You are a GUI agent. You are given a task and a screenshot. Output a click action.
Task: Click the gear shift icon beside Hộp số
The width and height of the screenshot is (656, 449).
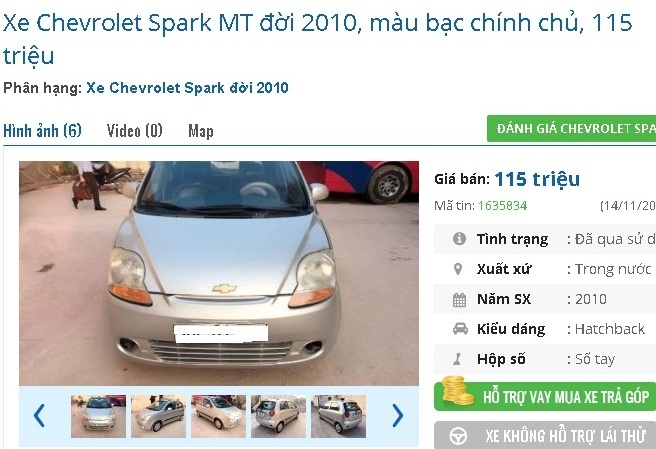click(457, 359)
